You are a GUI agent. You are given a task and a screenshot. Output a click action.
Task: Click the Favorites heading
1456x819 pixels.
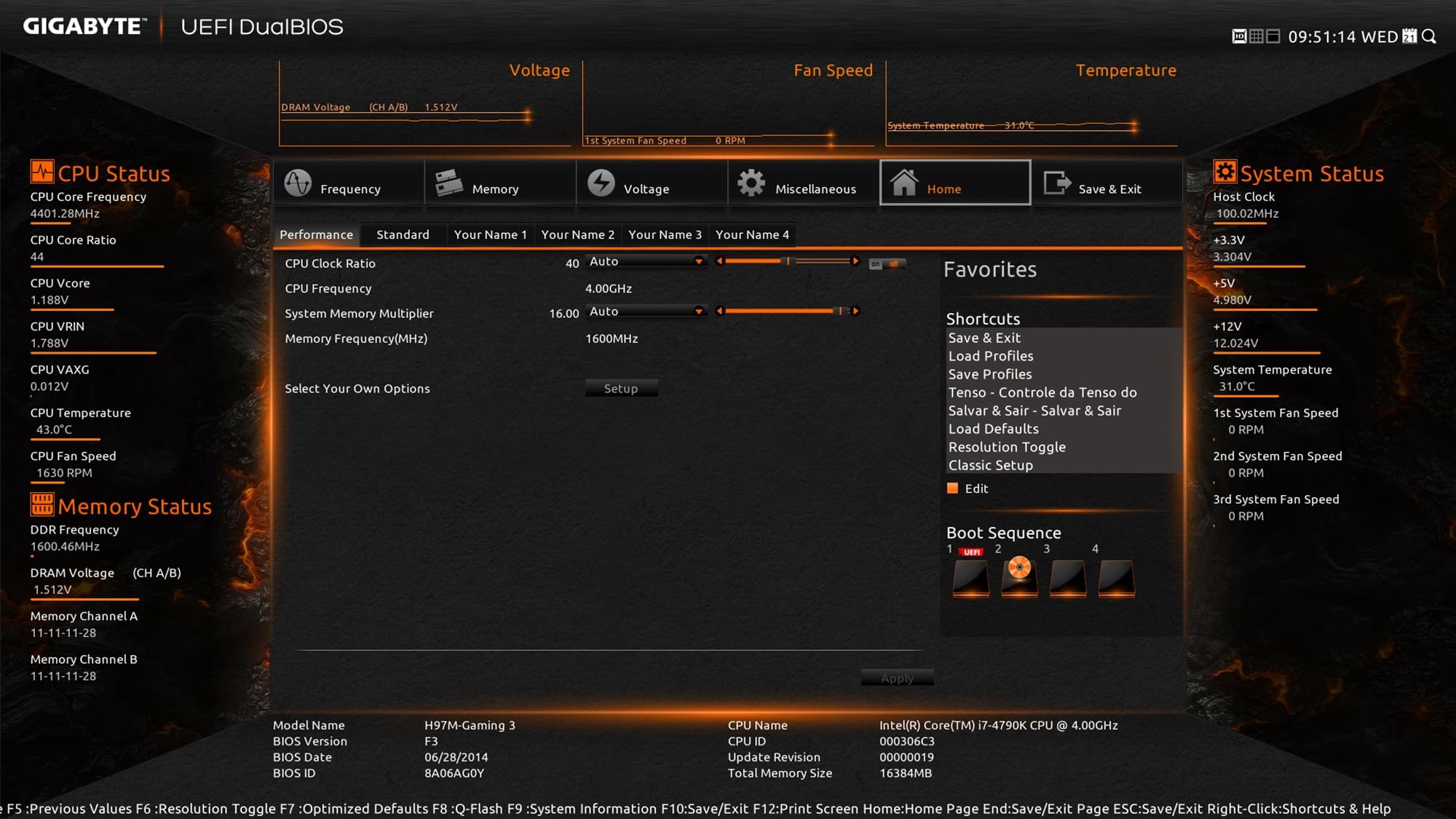coord(990,269)
